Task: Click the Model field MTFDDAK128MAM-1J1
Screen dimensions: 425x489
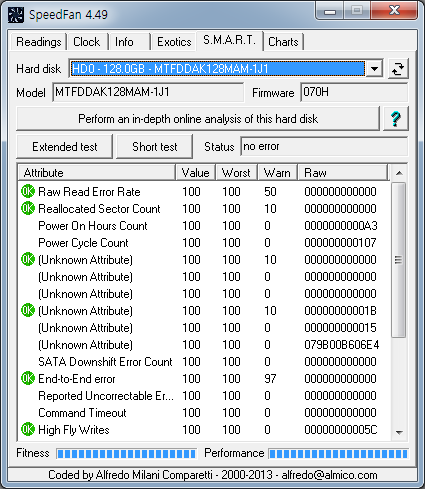Action: [x=148, y=92]
